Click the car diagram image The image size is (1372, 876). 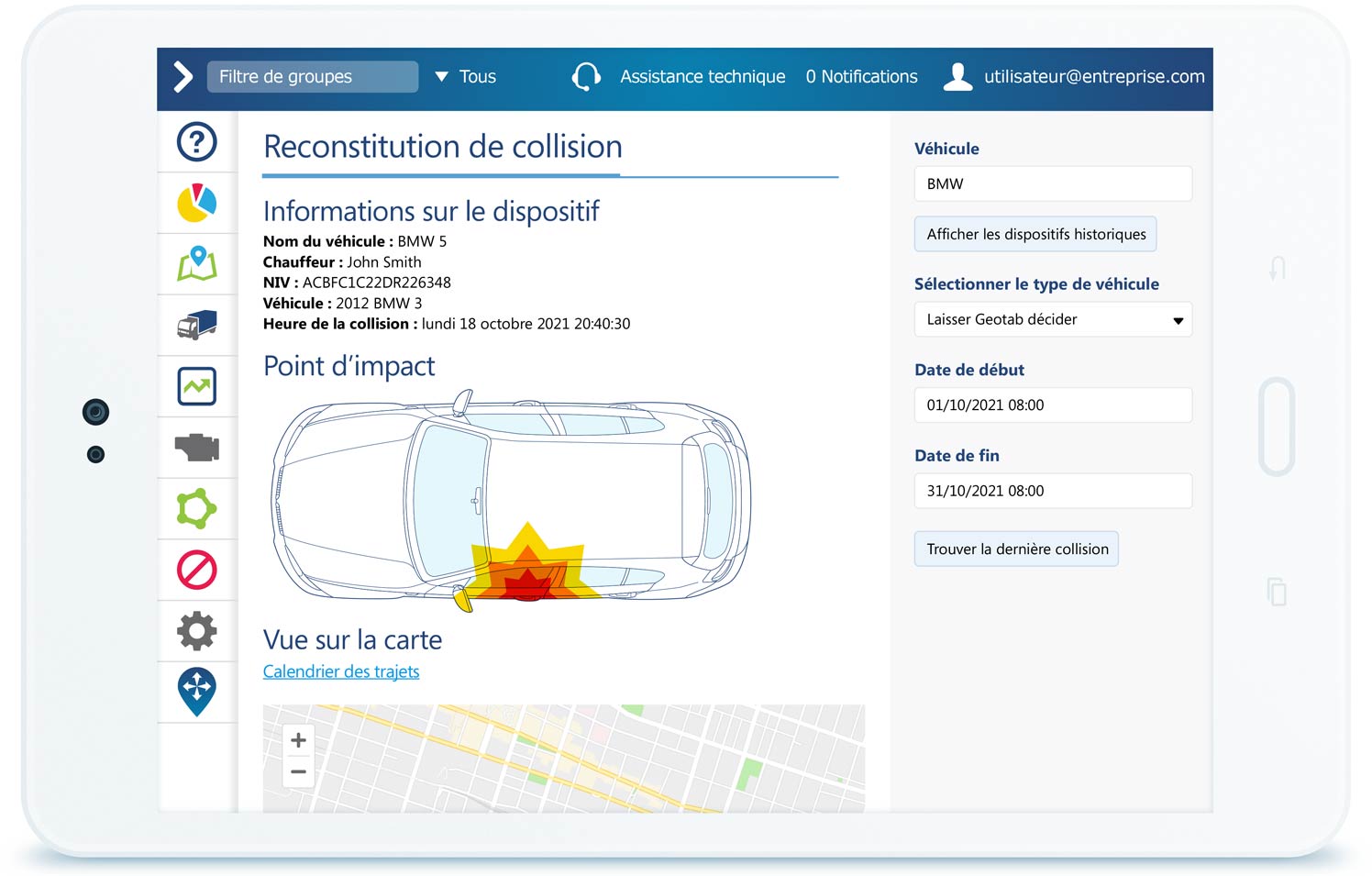tap(511, 501)
